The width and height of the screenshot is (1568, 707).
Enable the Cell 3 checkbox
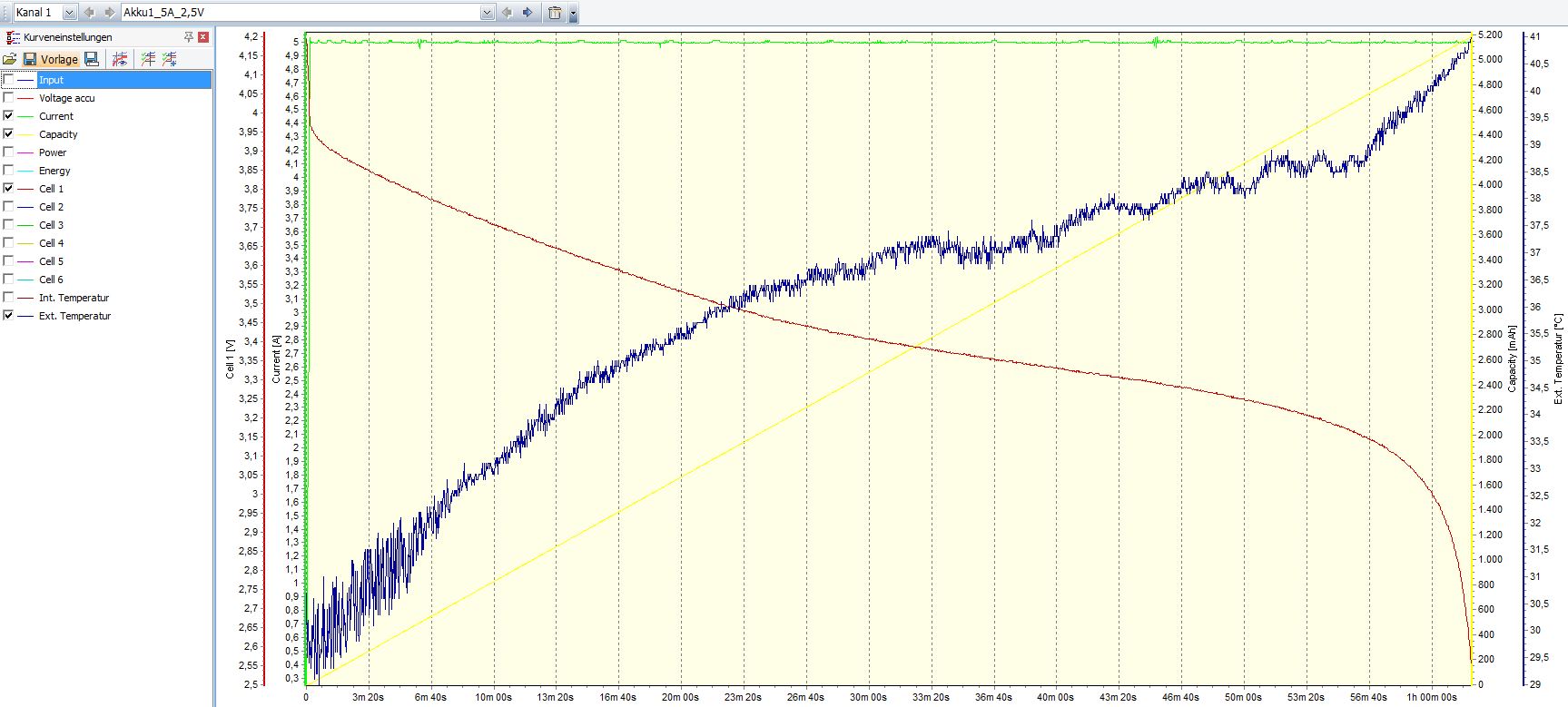pyautogui.click(x=8, y=225)
